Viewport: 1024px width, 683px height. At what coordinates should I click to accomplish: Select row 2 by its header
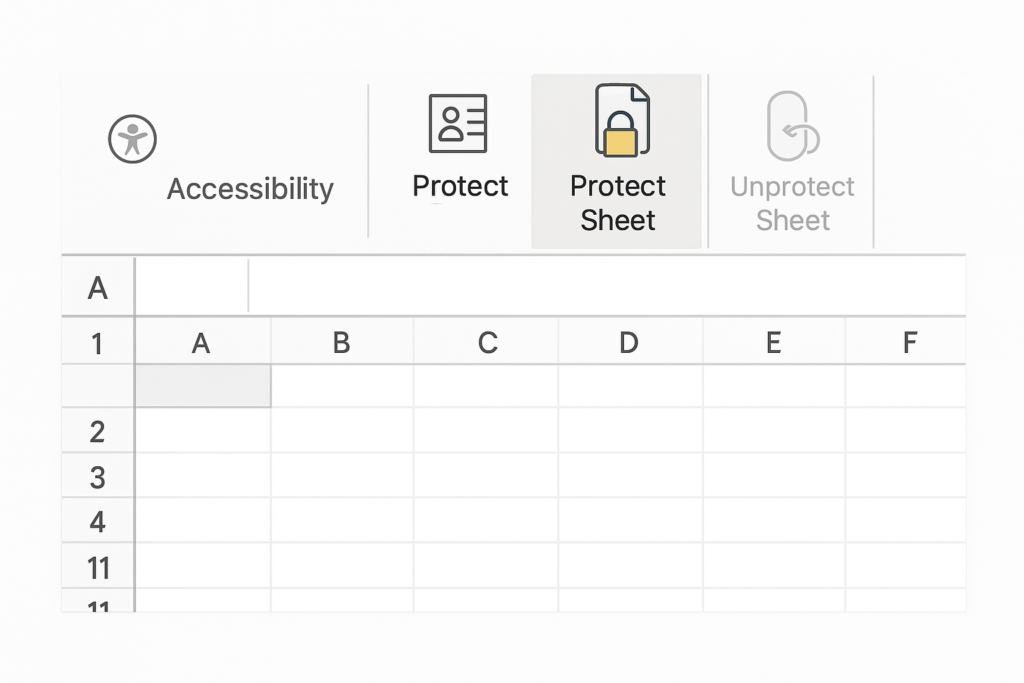(97, 432)
